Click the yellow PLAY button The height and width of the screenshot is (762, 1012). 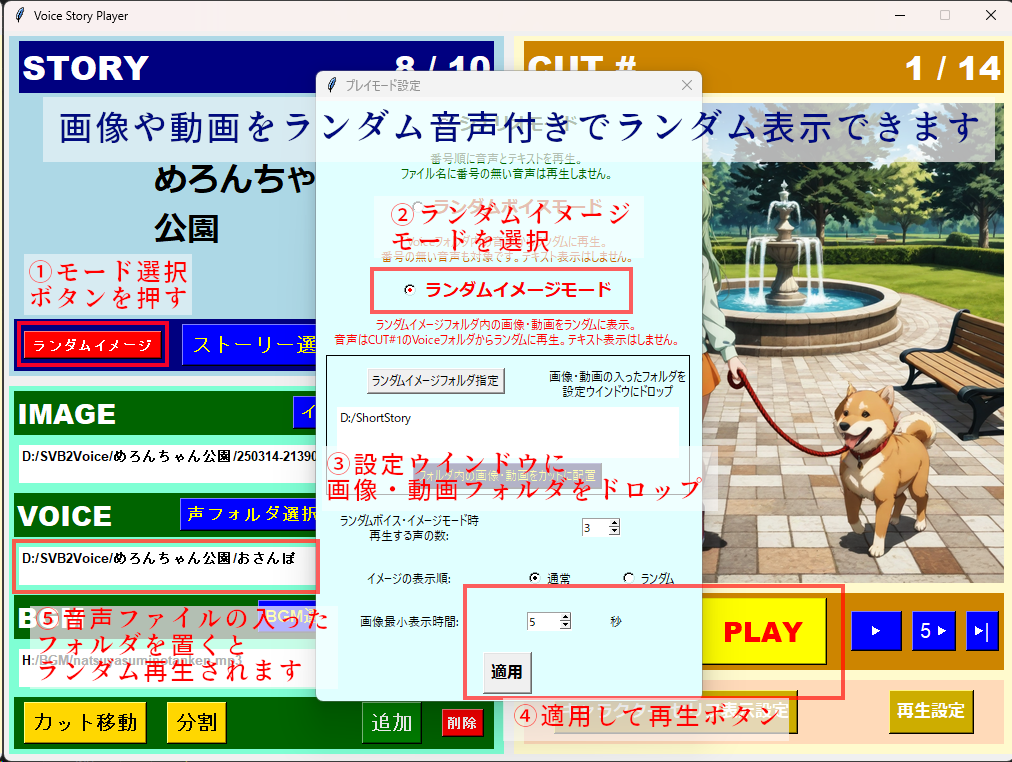764,632
